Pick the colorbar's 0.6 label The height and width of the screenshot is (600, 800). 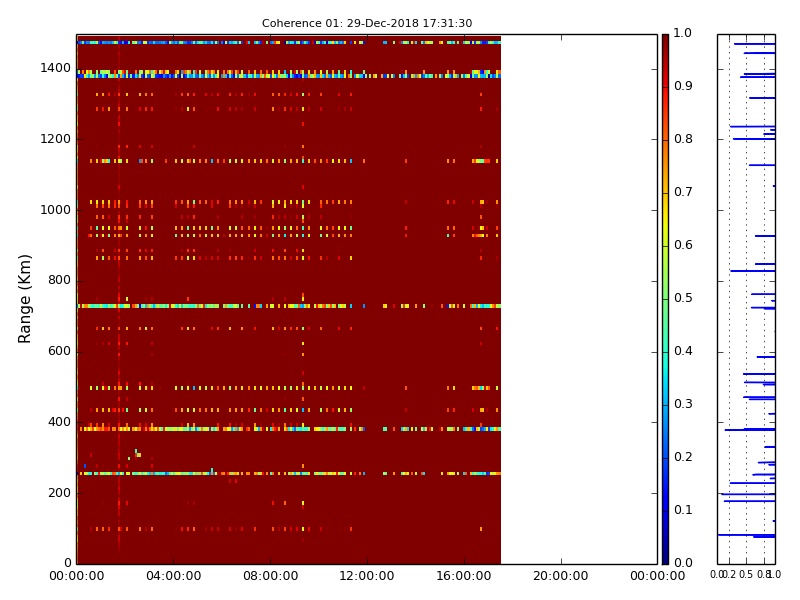(x=683, y=245)
